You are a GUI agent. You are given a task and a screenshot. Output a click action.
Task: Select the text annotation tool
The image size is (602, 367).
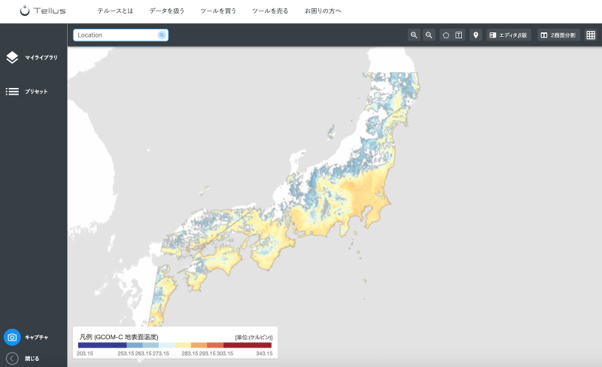pos(458,35)
